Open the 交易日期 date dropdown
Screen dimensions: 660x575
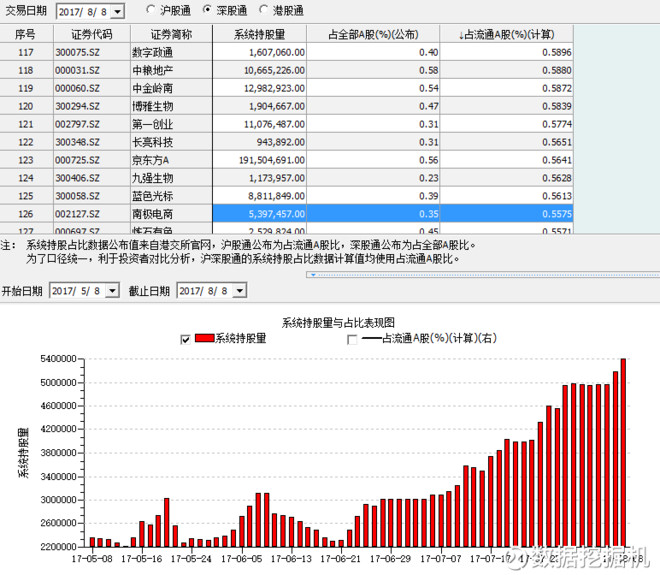(119, 11)
